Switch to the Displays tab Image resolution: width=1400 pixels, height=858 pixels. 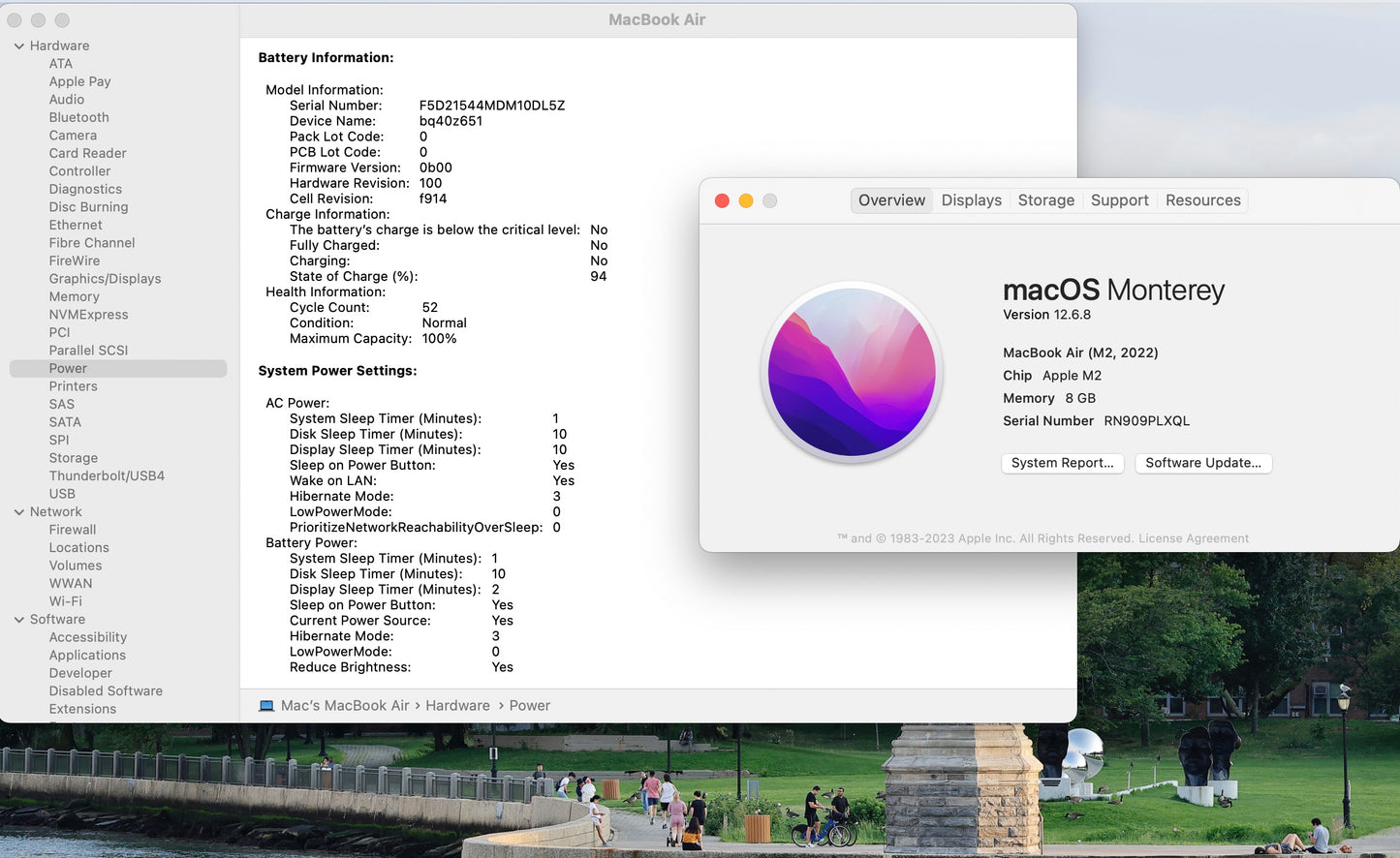[x=972, y=200]
